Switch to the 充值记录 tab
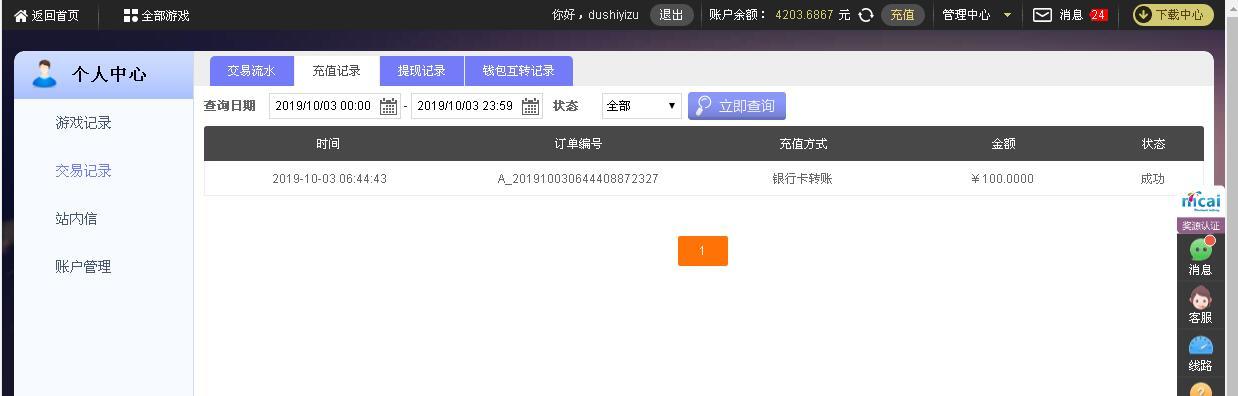Screen dimensions: 1238x396 pos(336,71)
